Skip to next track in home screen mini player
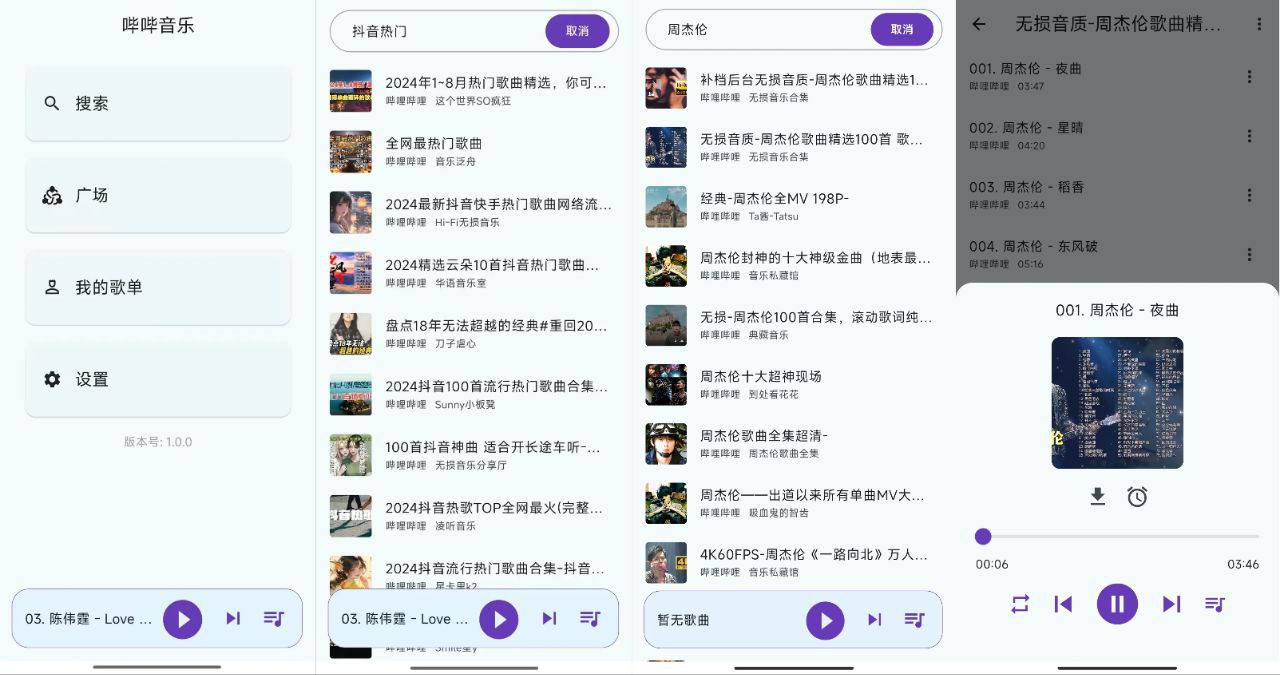1280x675 pixels. 233,619
